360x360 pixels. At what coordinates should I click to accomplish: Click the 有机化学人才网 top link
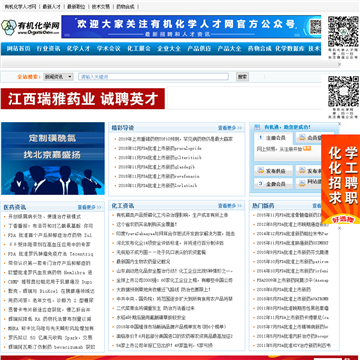pos(20,7)
